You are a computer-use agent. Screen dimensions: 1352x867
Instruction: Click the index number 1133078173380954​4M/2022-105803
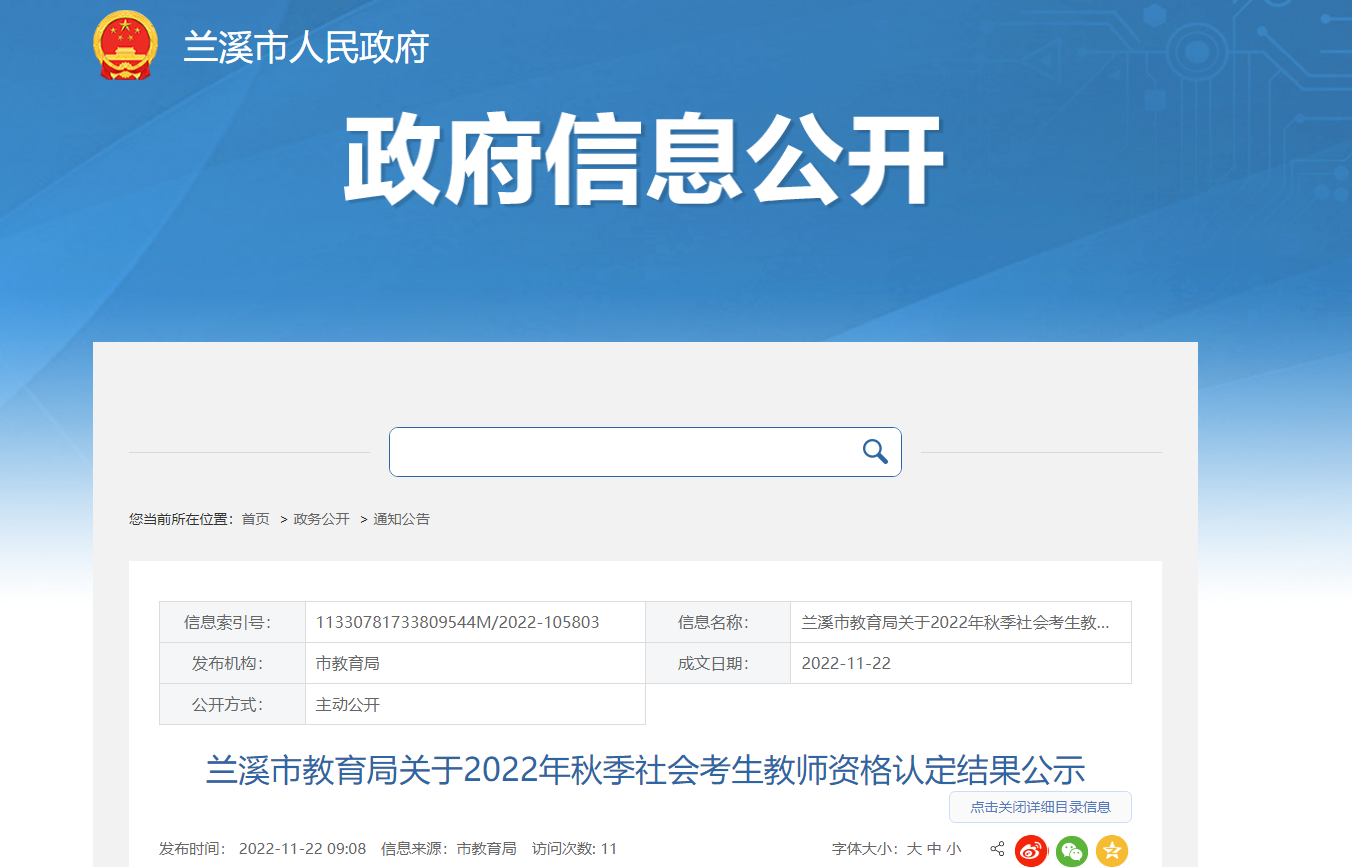coord(458,622)
